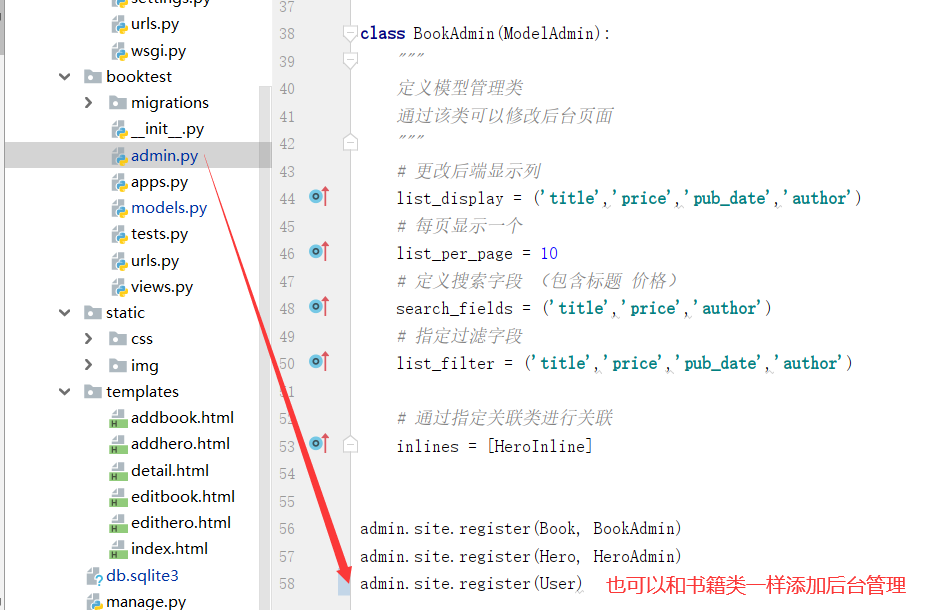Click the database icon beside db.sqlite3
This screenshot has height=610, width=940.
click(95, 576)
